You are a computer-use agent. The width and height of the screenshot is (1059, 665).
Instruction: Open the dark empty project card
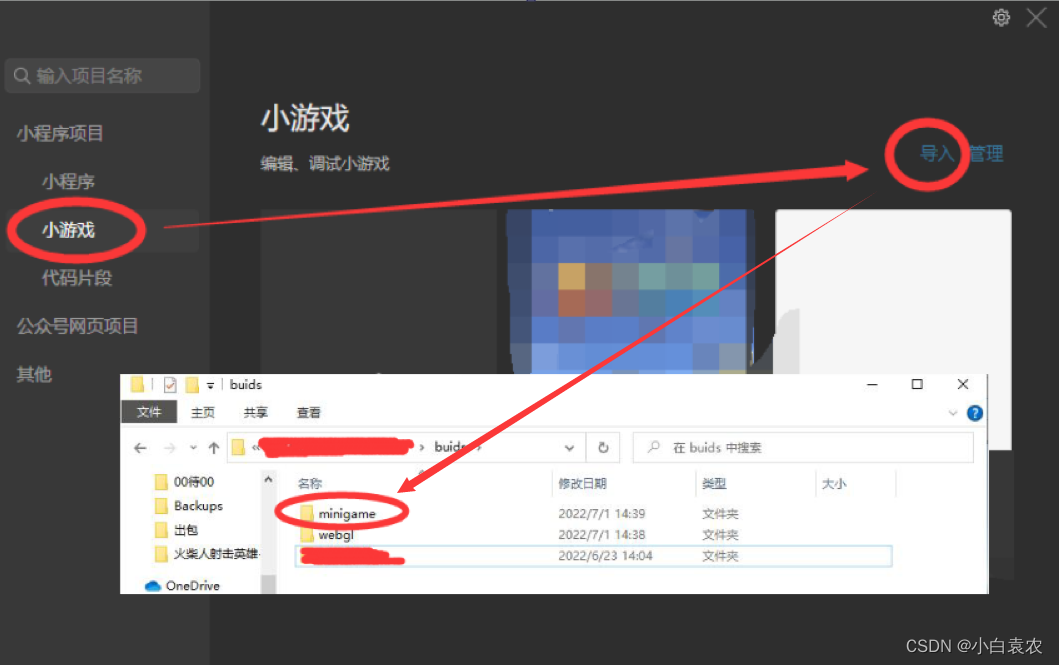[x=379, y=292]
